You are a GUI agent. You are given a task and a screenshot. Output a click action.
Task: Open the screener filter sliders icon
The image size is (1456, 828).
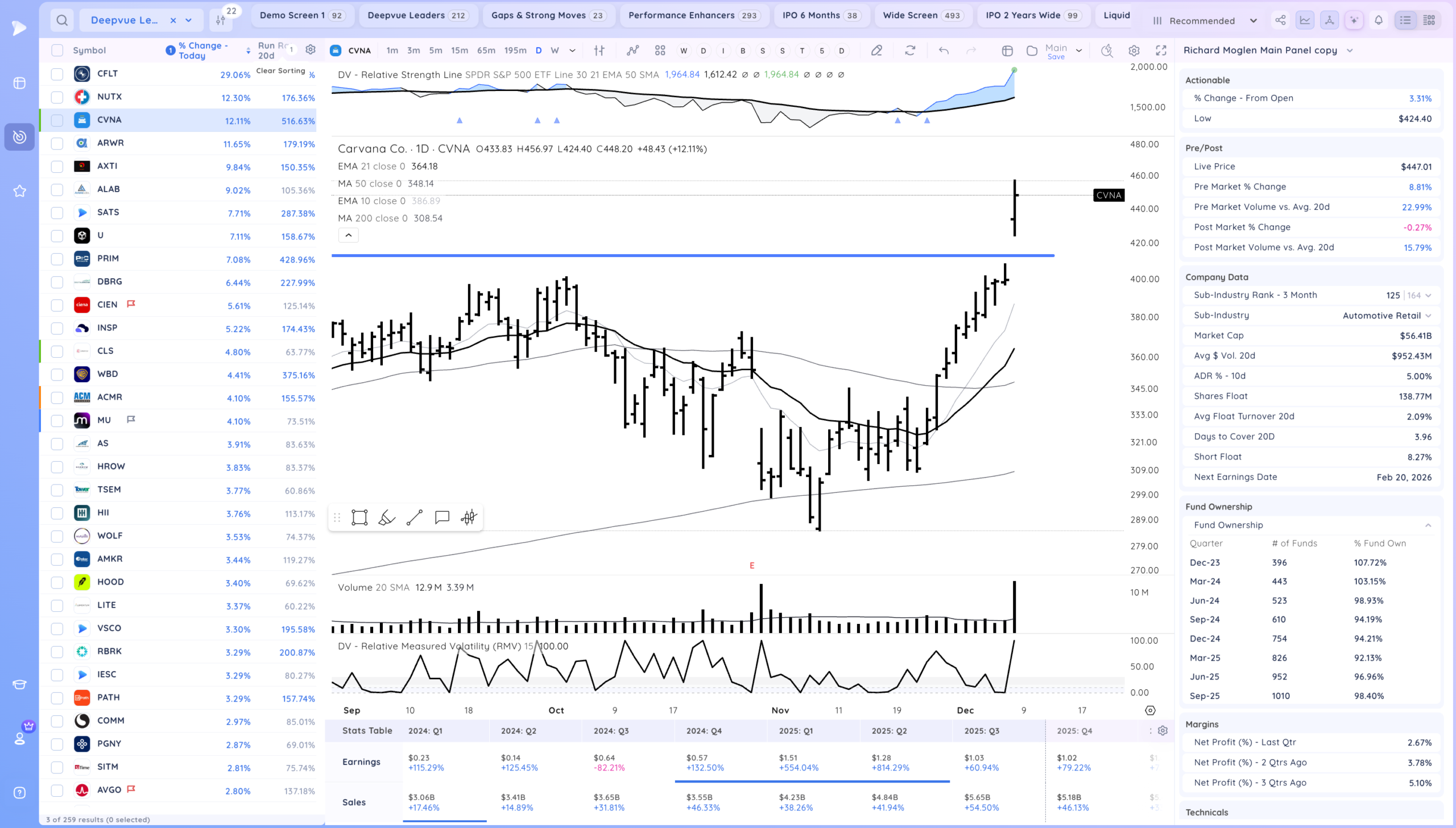(221, 20)
